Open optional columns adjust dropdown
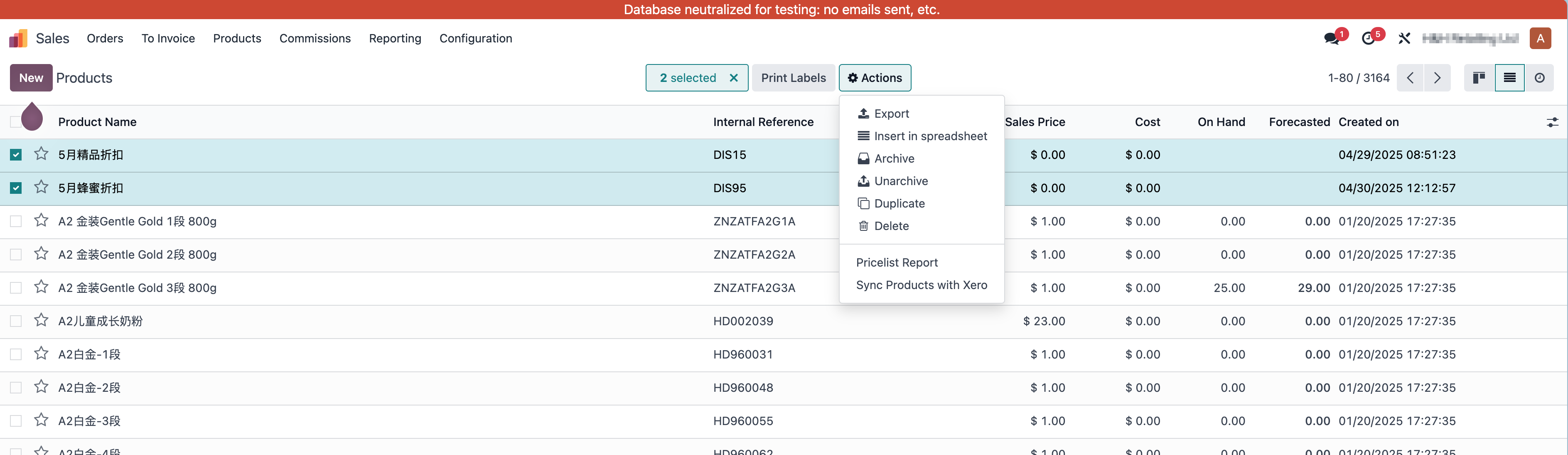The height and width of the screenshot is (455, 1568). pos(1552,122)
